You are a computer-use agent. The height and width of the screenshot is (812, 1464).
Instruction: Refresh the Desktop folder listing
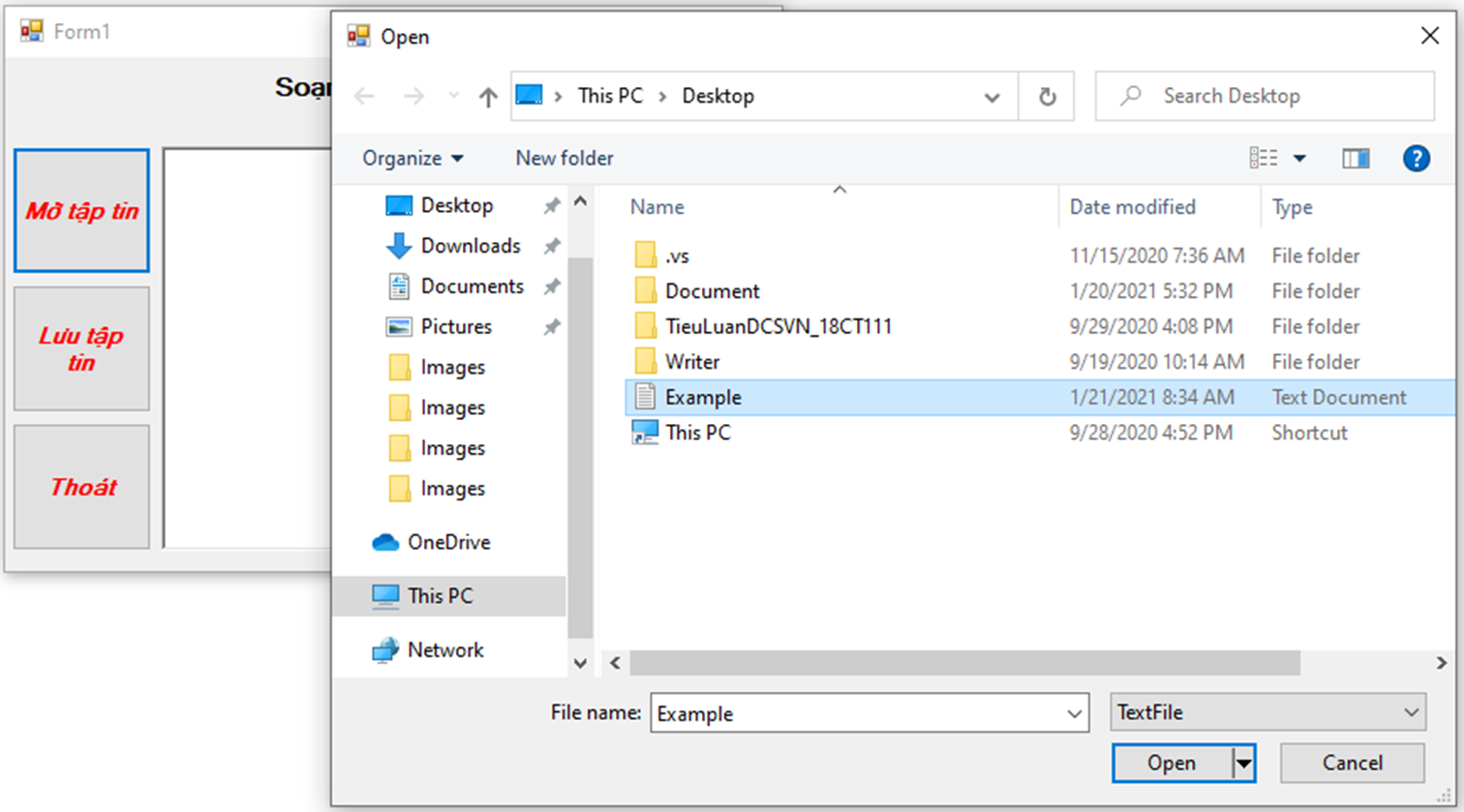tap(1047, 97)
